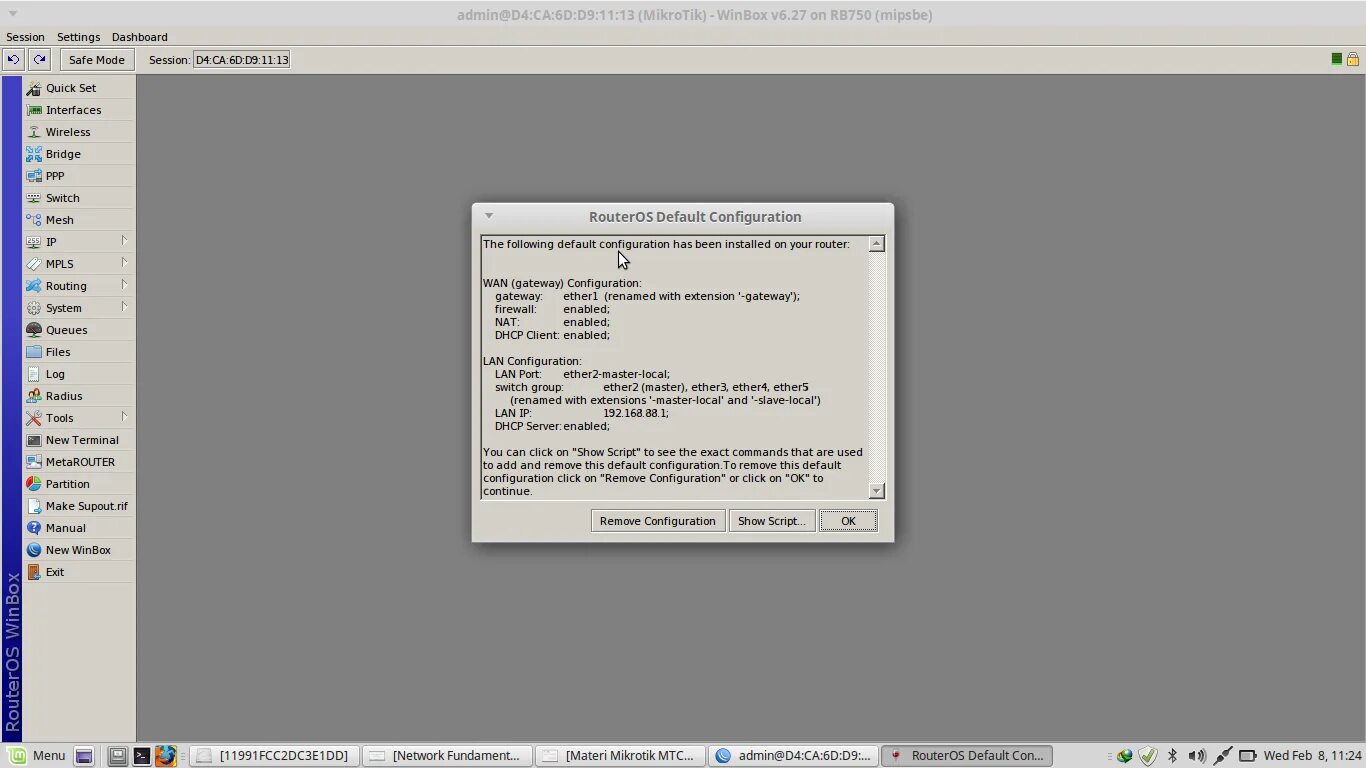Click the battery icon in system tray
The width and height of the screenshot is (1366, 768).
click(1248, 756)
